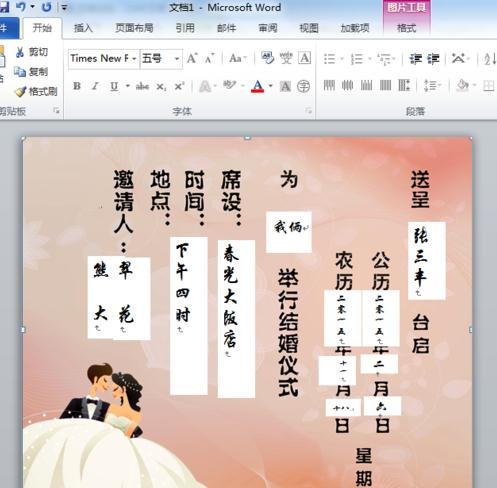Toggle Subscript formatting
Viewport: 497px width, 488px height.
pyautogui.click(x=161, y=86)
